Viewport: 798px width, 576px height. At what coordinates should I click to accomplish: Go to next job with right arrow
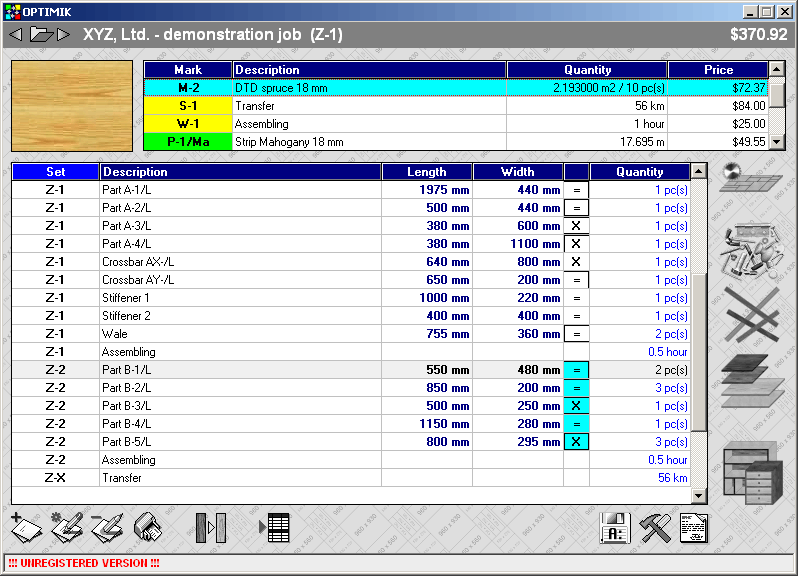point(64,35)
